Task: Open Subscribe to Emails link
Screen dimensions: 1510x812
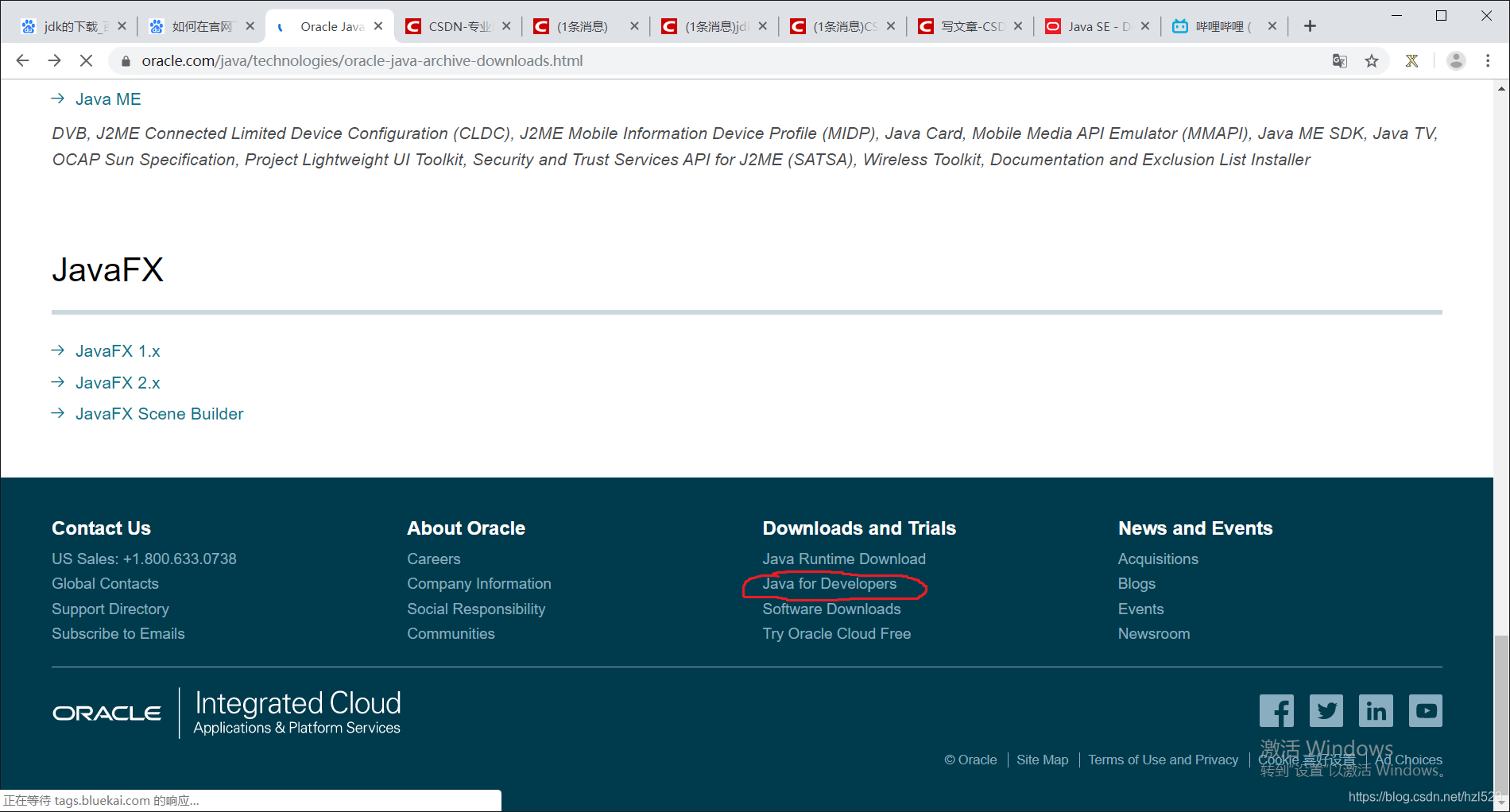Action: coord(118,634)
